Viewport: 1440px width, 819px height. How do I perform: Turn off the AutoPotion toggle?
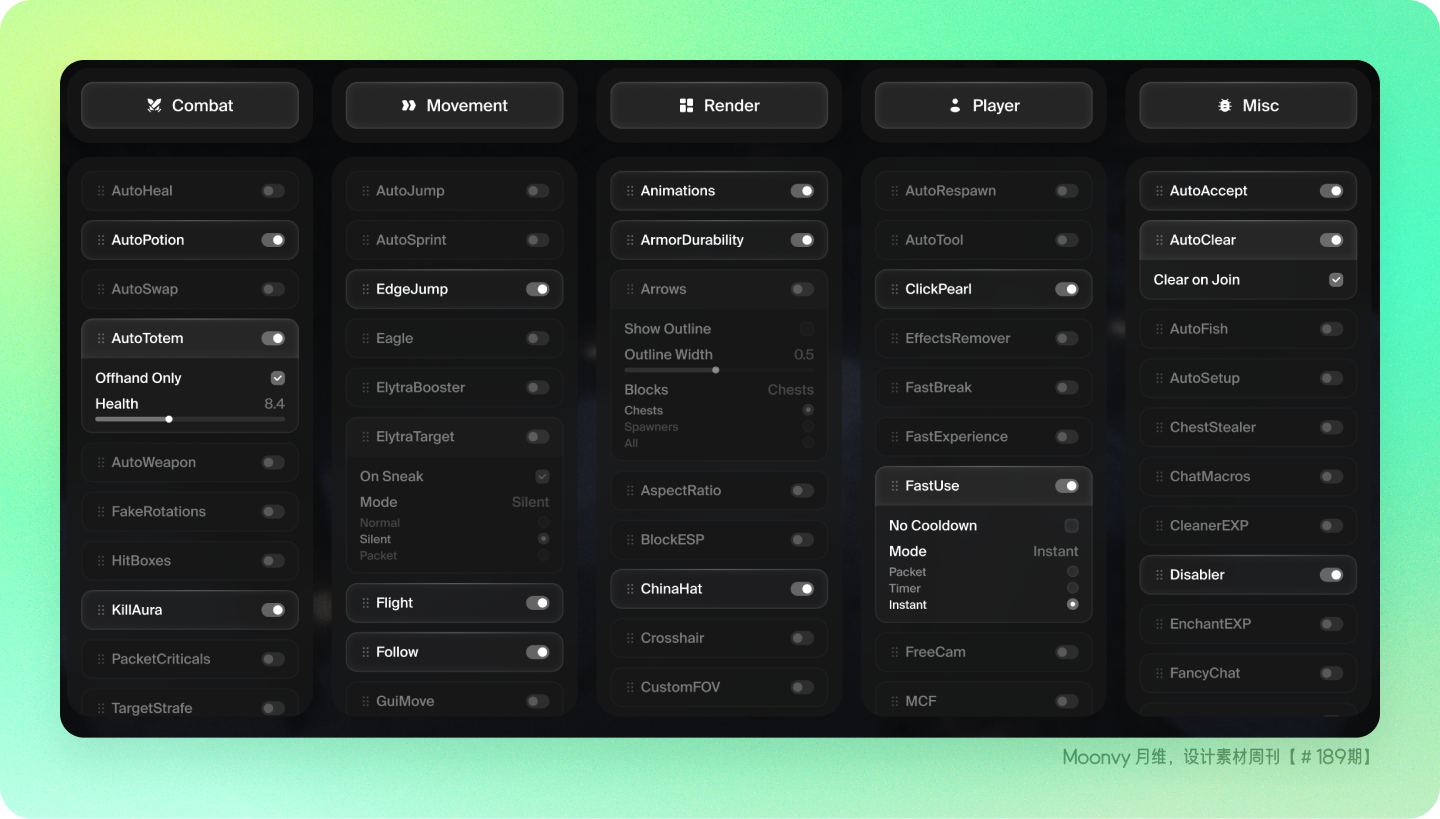tap(273, 240)
